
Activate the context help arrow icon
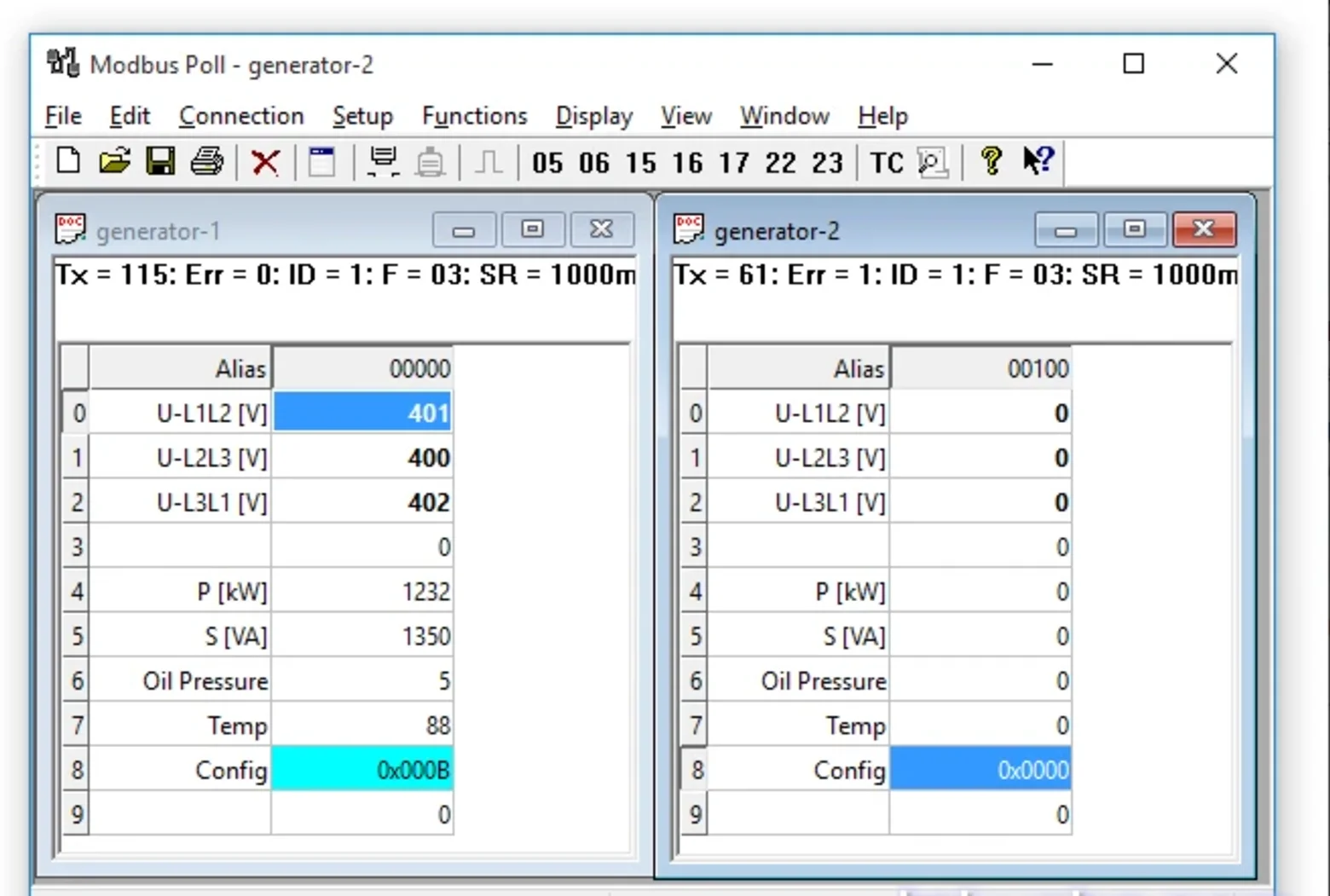point(1038,160)
